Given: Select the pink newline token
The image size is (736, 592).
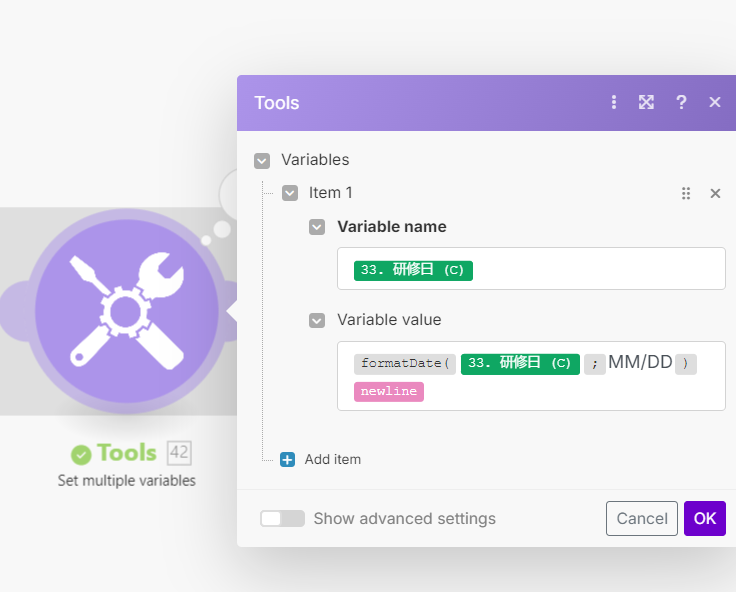Looking at the screenshot, I should (389, 392).
